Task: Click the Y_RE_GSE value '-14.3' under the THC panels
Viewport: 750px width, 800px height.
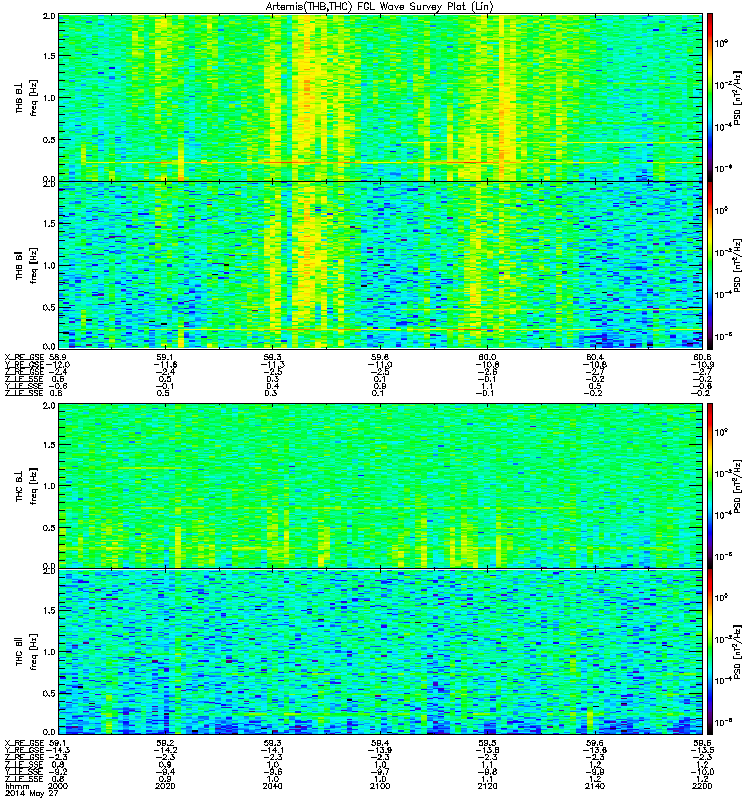Action: pyautogui.click(x=58, y=750)
